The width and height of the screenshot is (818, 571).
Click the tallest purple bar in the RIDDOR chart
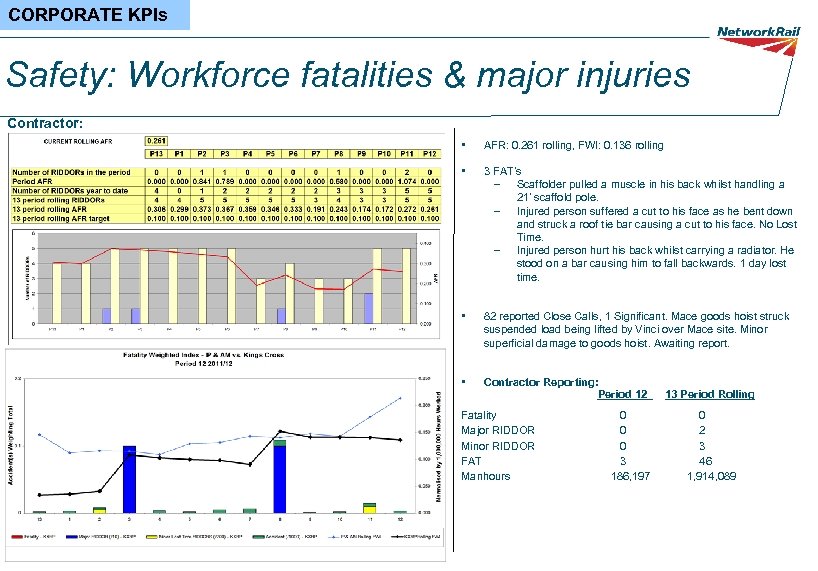coord(368,308)
